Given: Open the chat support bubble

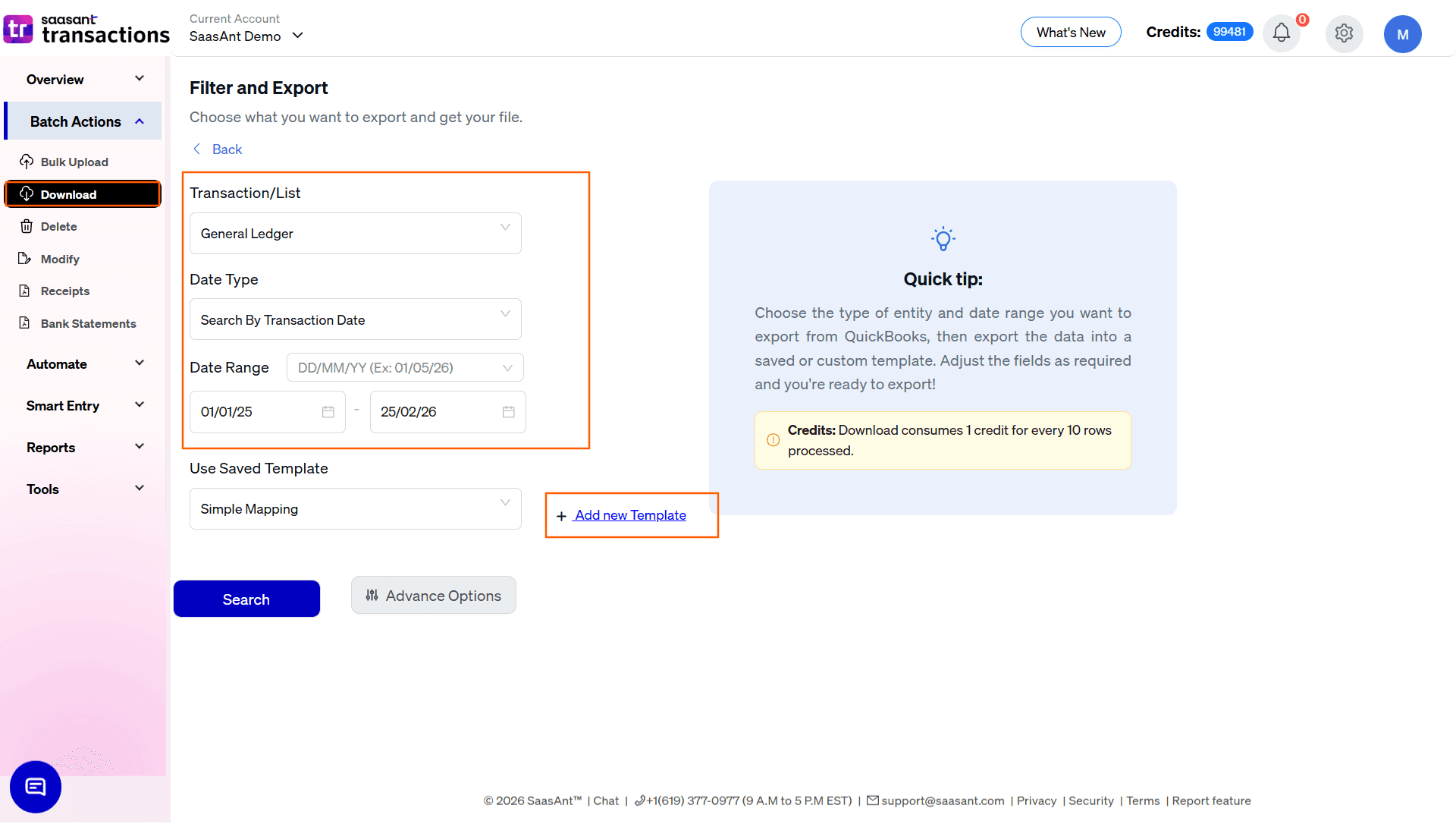Looking at the screenshot, I should 35,787.
